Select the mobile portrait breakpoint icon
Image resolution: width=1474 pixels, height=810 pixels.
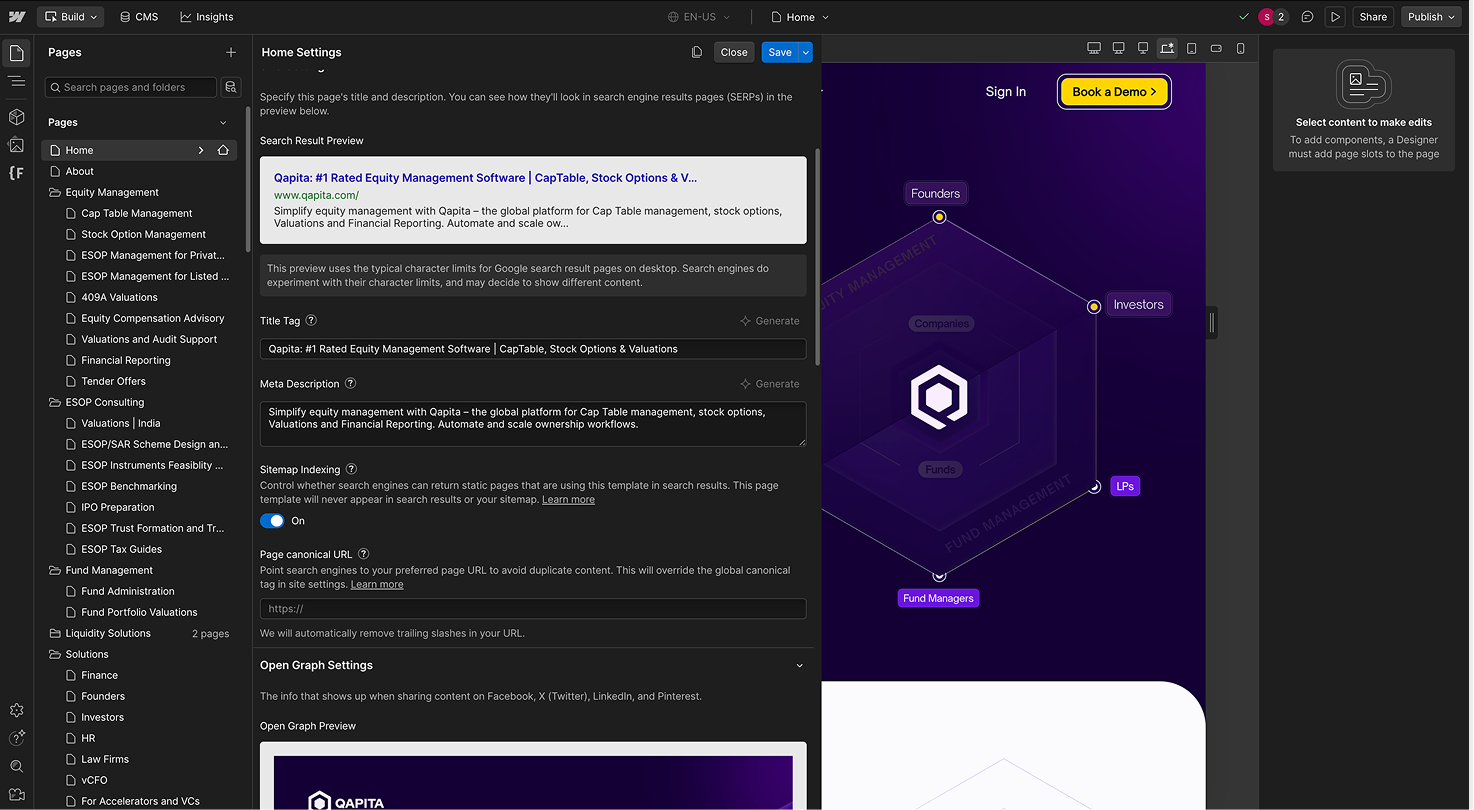[1241, 48]
